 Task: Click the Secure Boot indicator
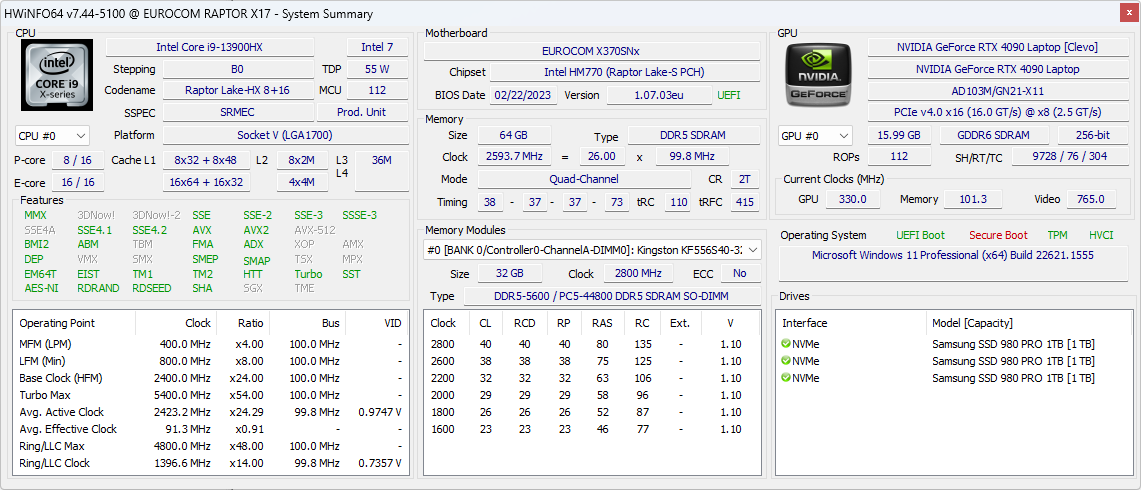click(x=998, y=235)
